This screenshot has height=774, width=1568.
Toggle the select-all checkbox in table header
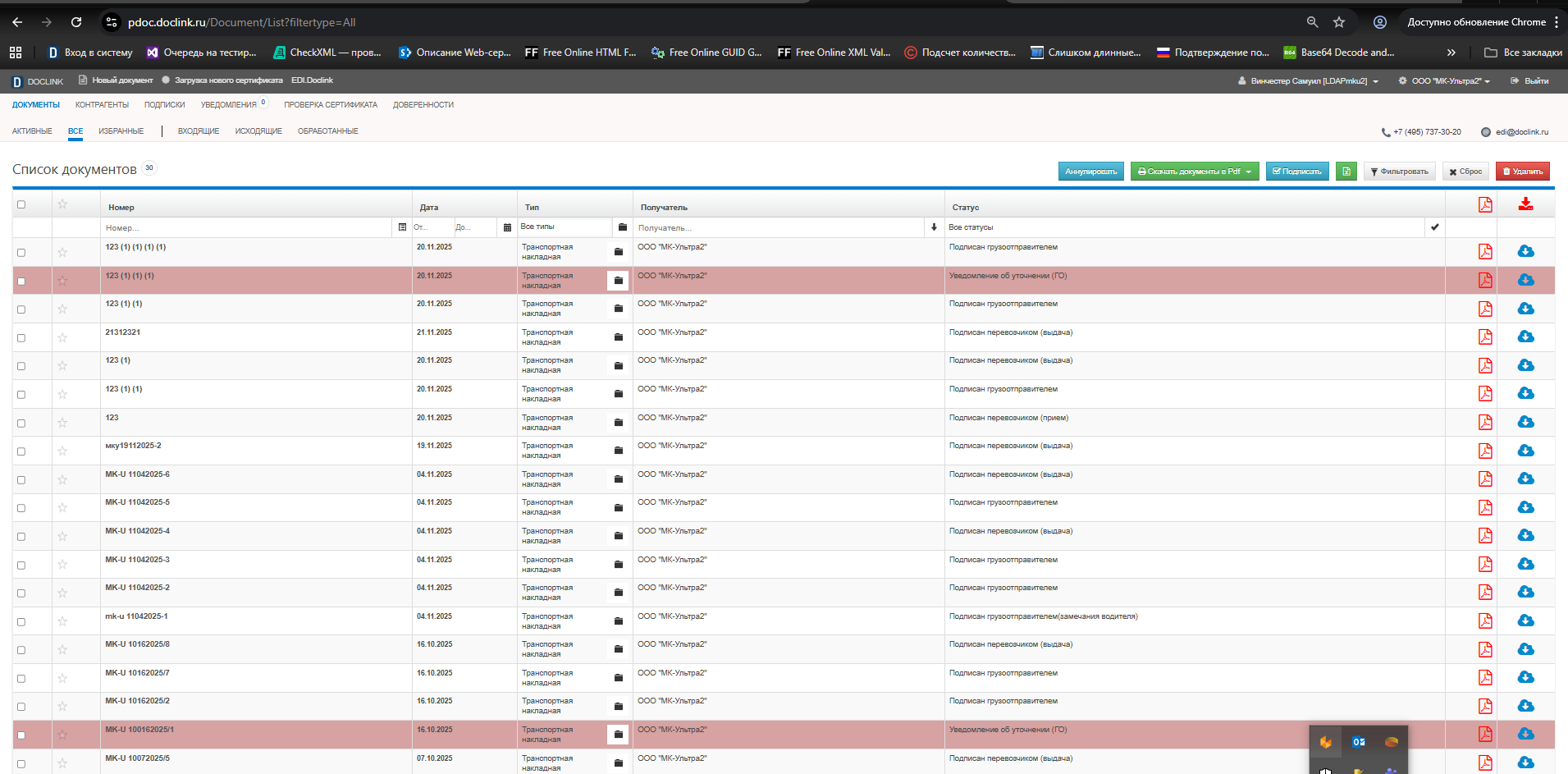pos(21,204)
